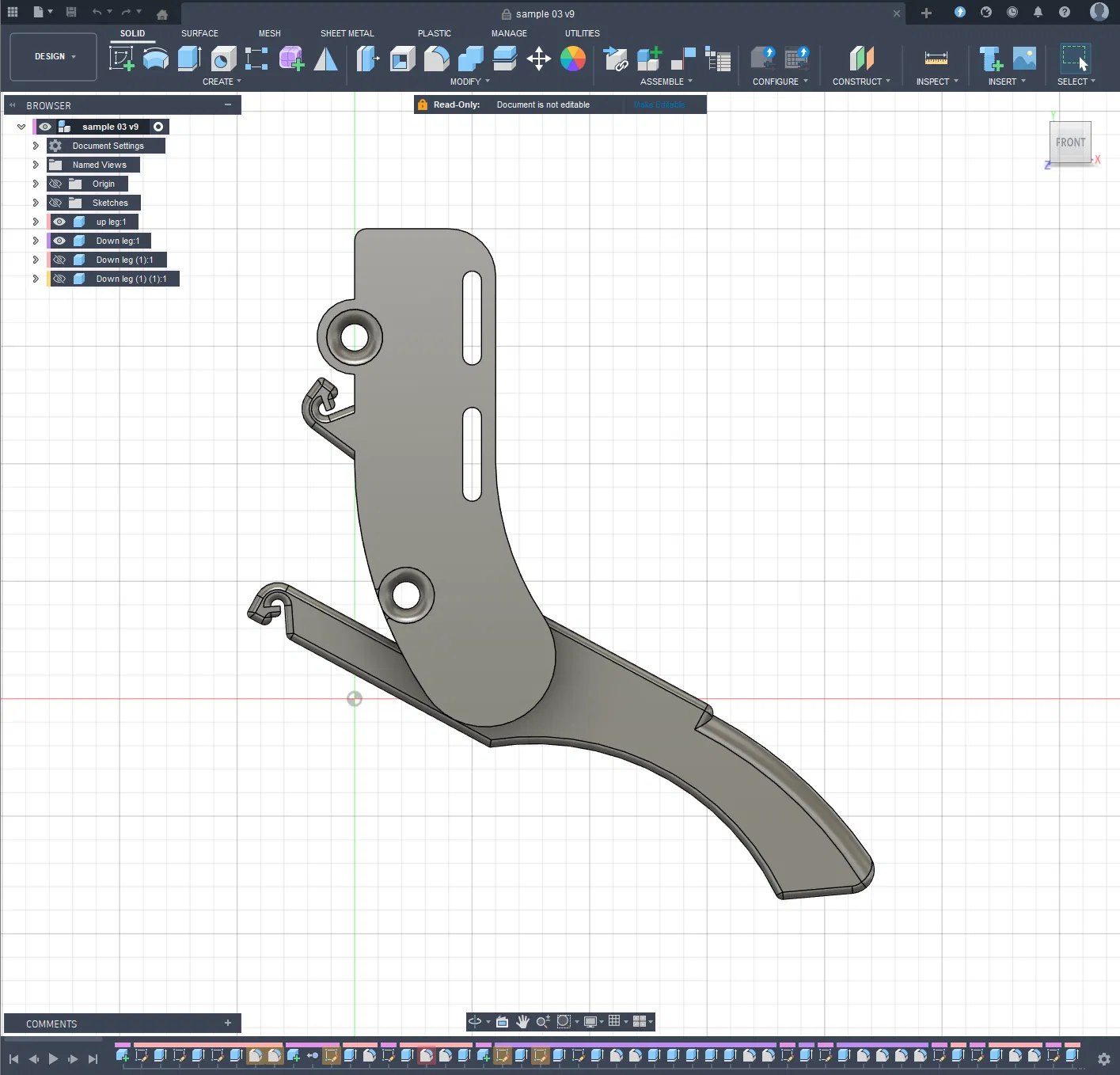The height and width of the screenshot is (1075, 1120).
Task: Click the Press Pull tool icon
Action: coord(368,59)
